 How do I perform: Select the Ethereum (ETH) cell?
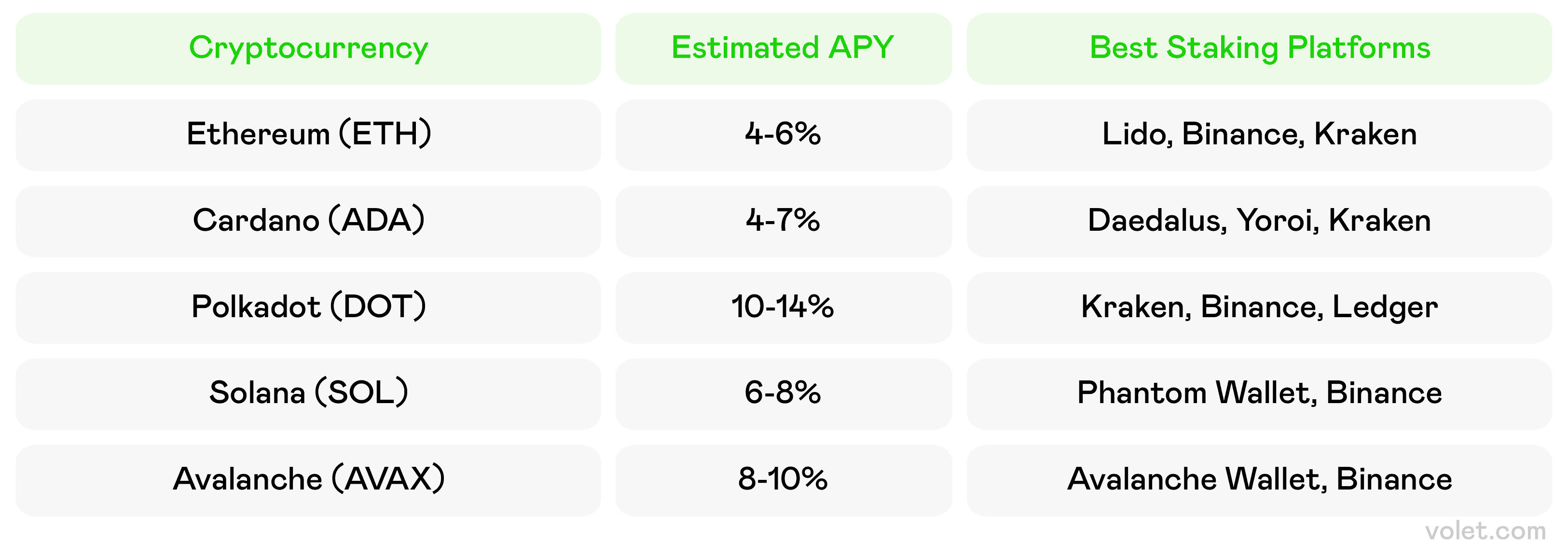tap(308, 135)
